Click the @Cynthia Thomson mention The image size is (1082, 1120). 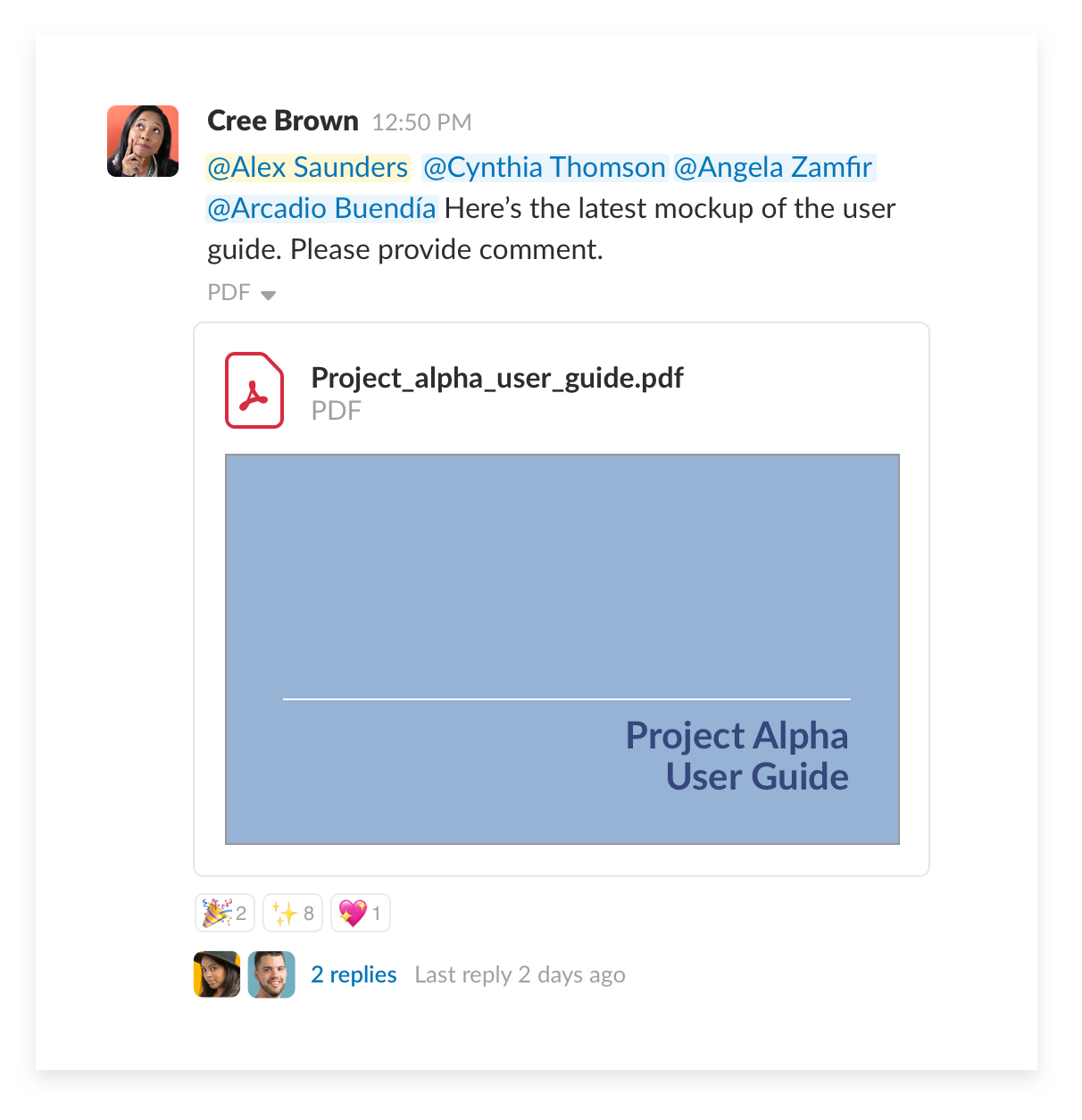click(545, 168)
